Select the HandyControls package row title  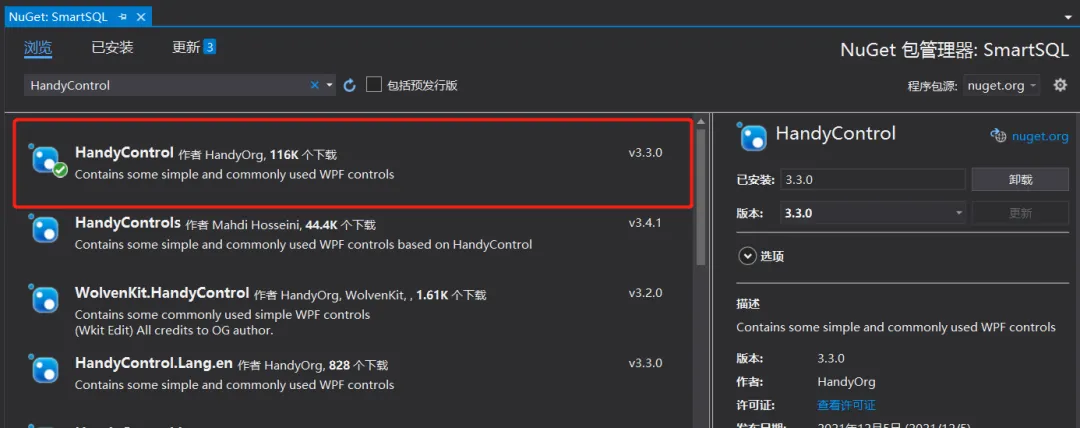tap(127, 223)
